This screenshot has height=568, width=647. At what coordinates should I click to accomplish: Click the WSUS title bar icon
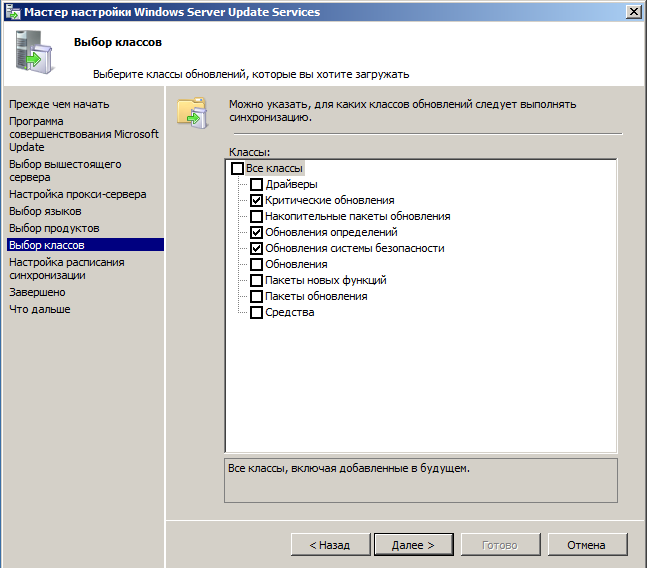coord(13,12)
